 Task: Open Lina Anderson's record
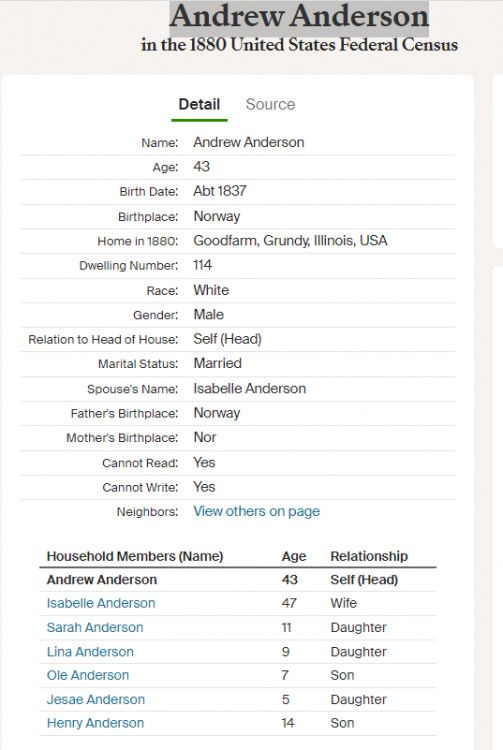pos(90,652)
